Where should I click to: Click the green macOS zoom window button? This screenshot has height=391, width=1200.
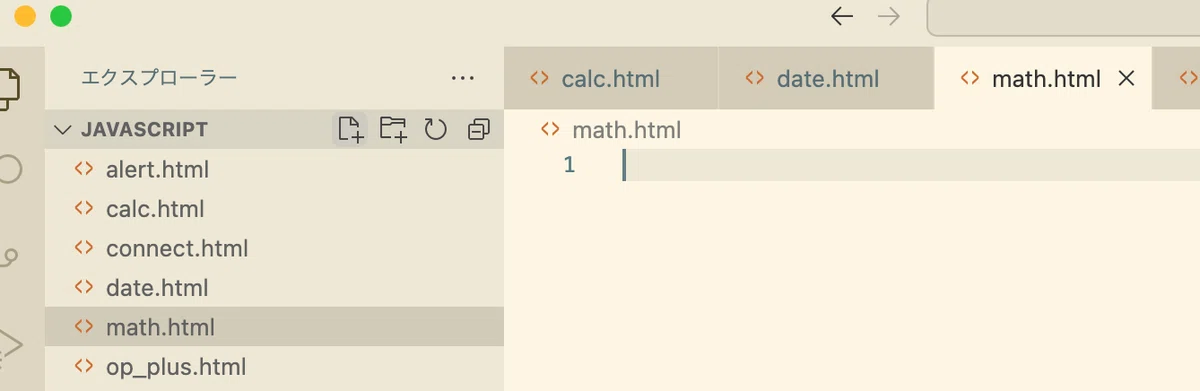(x=60, y=16)
